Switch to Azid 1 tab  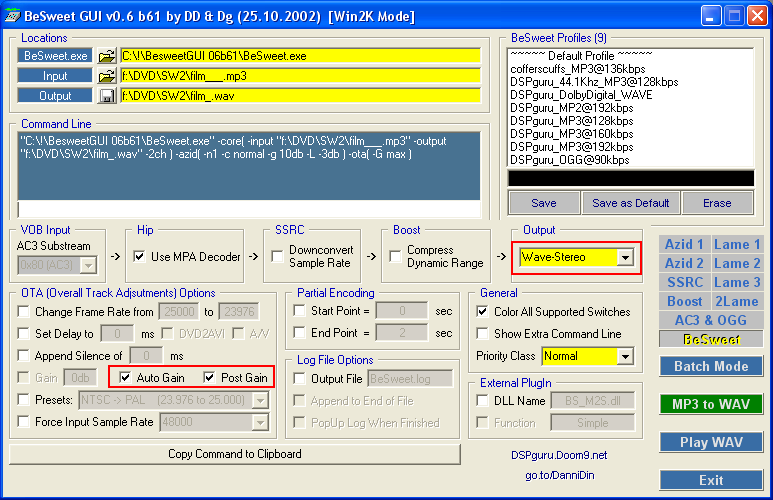click(x=684, y=245)
